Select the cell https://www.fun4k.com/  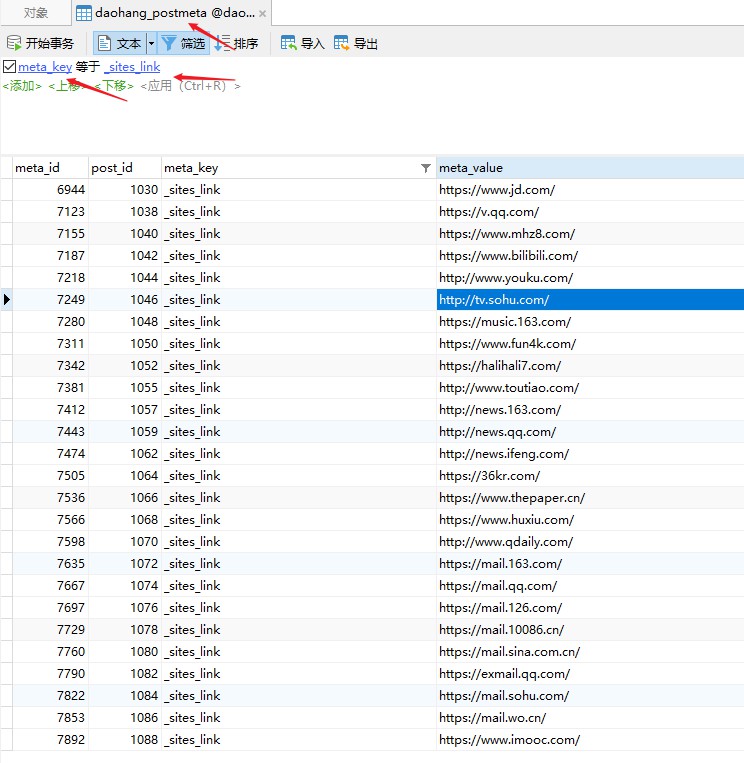590,344
